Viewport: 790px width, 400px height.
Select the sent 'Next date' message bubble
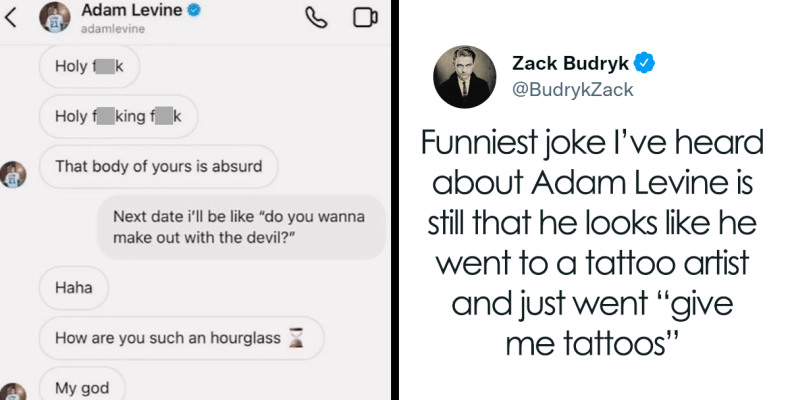tap(242, 227)
